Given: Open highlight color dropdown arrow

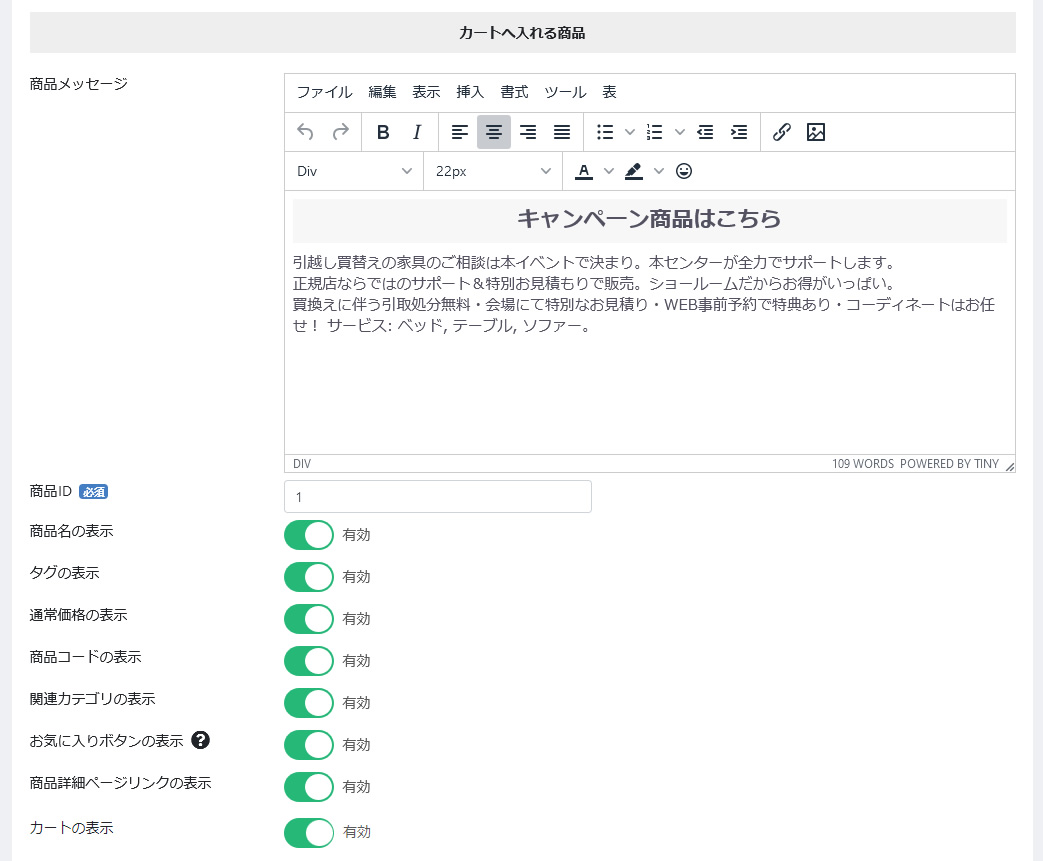Looking at the screenshot, I should 659,171.
